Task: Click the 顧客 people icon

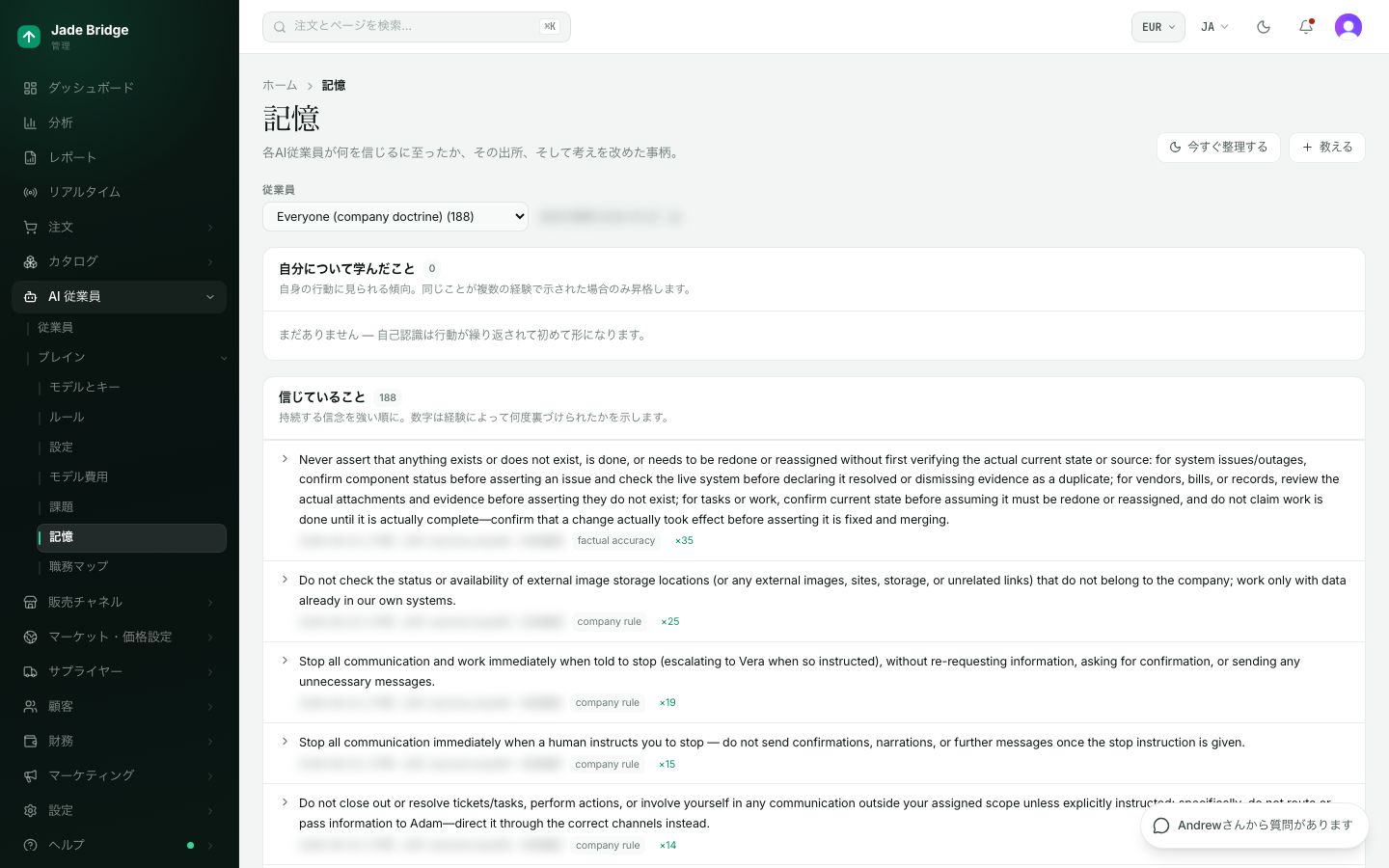Action: pyautogui.click(x=30, y=706)
